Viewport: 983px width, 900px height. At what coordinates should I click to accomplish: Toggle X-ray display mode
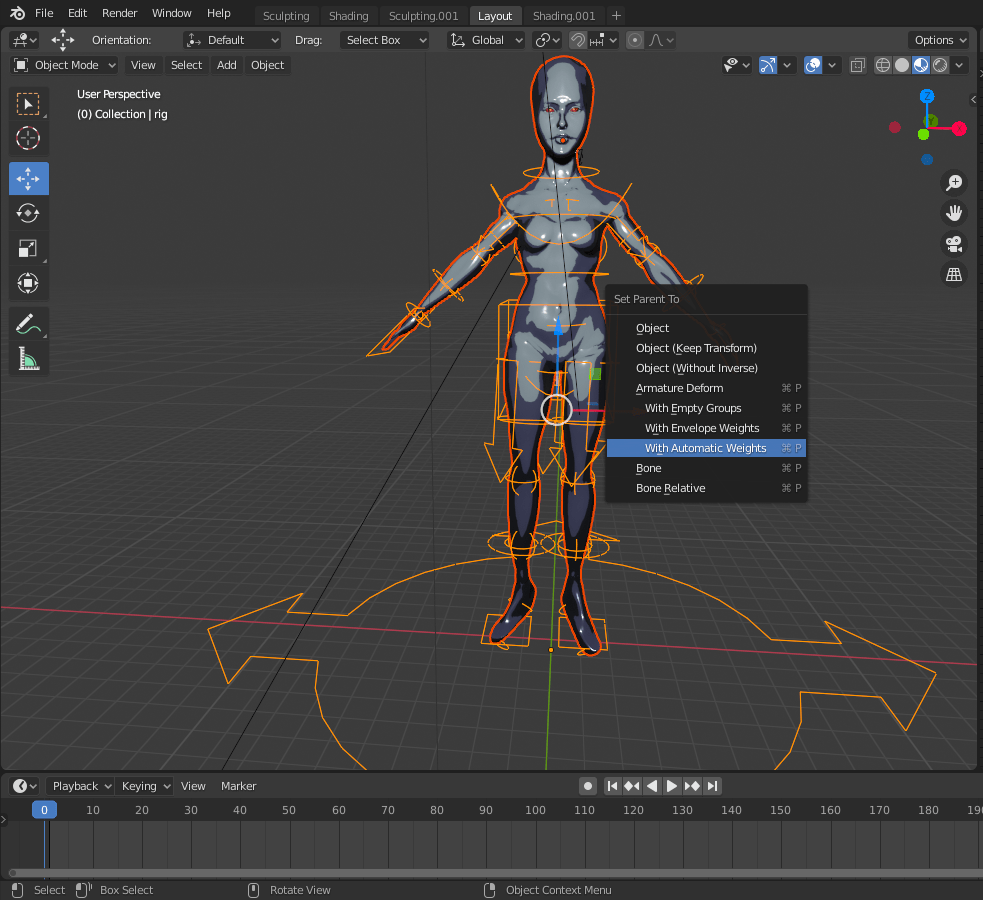858,65
